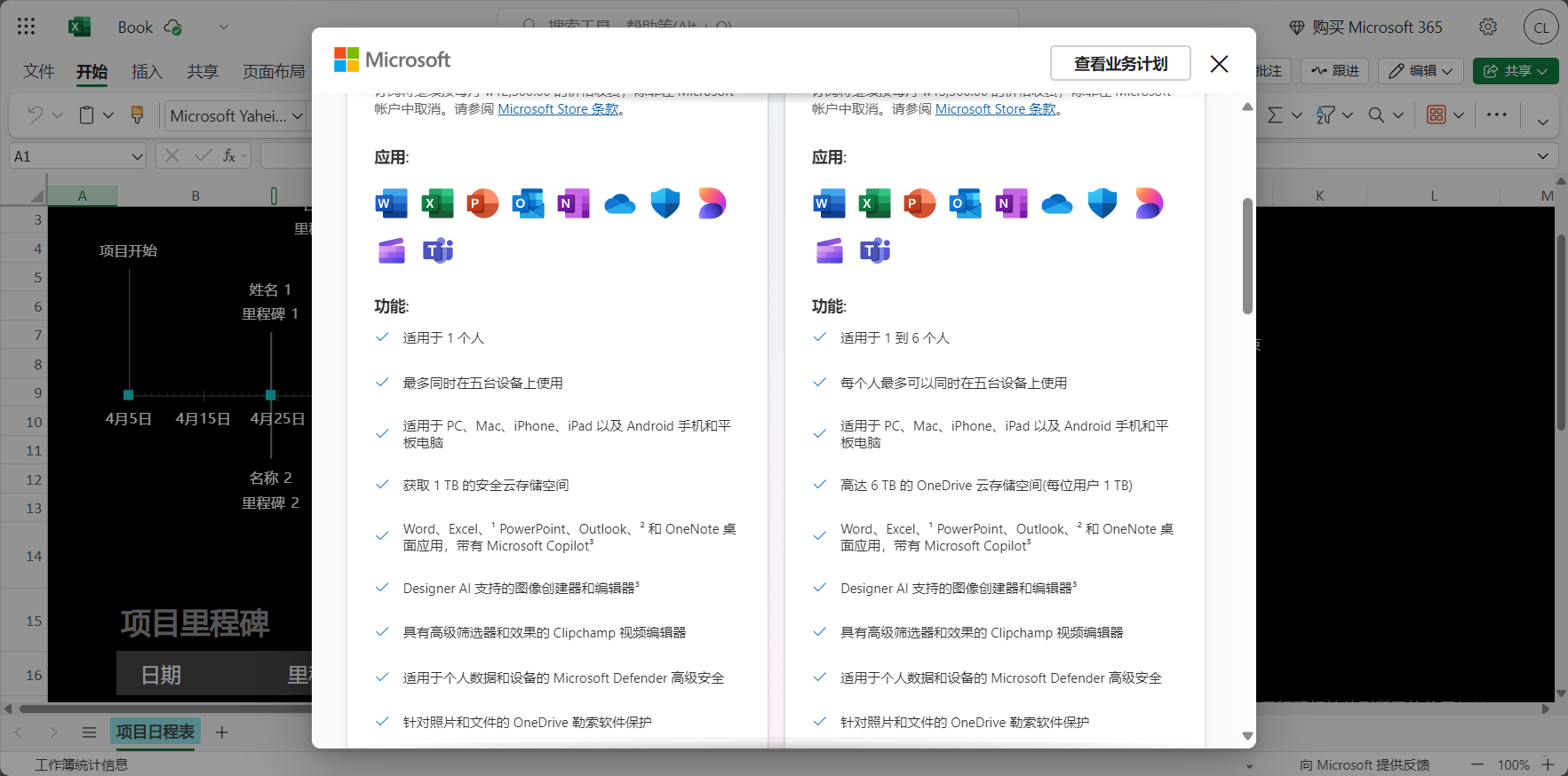Viewport: 1568px width, 776px height.
Task: Open the 文件 menu tab
Action: (x=39, y=71)
